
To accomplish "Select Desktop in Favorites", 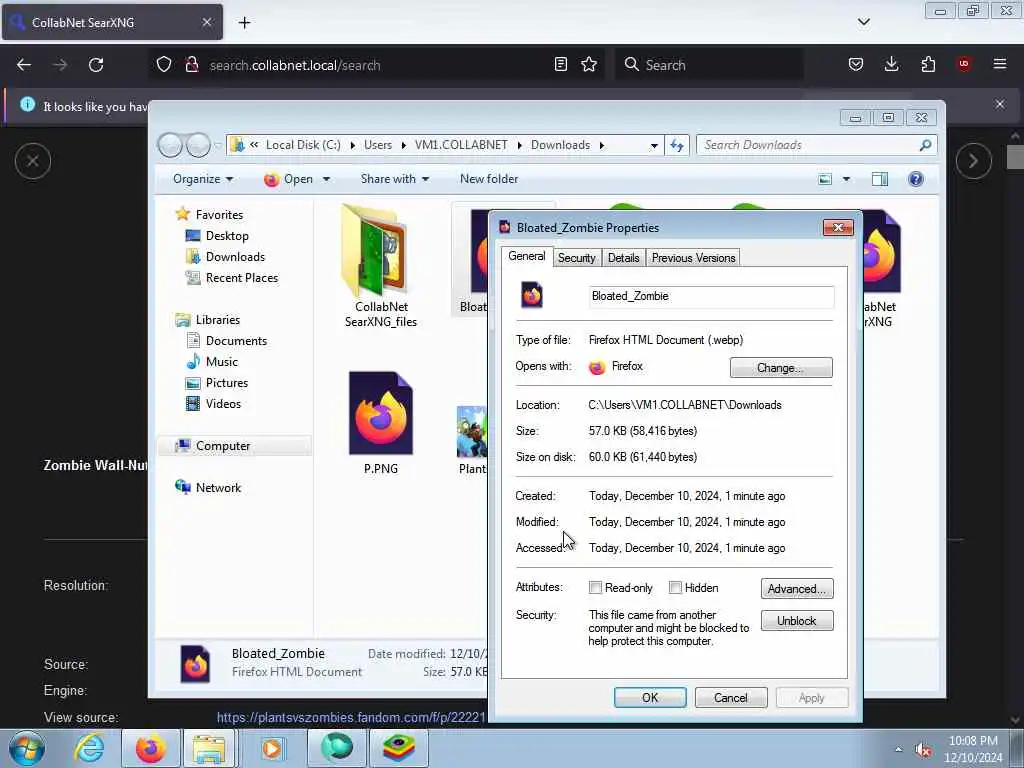I will click(227, 236).
